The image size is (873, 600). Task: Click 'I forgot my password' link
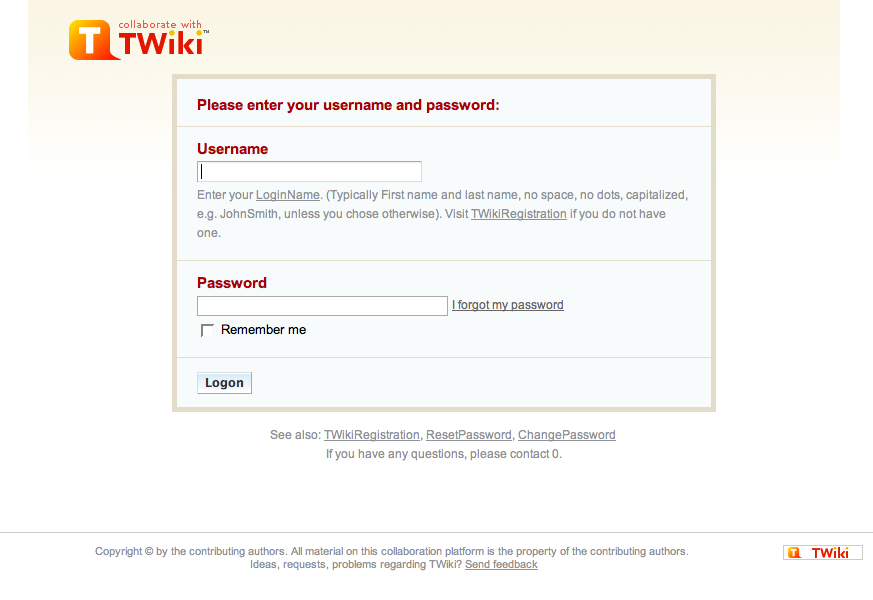point(507,304)
